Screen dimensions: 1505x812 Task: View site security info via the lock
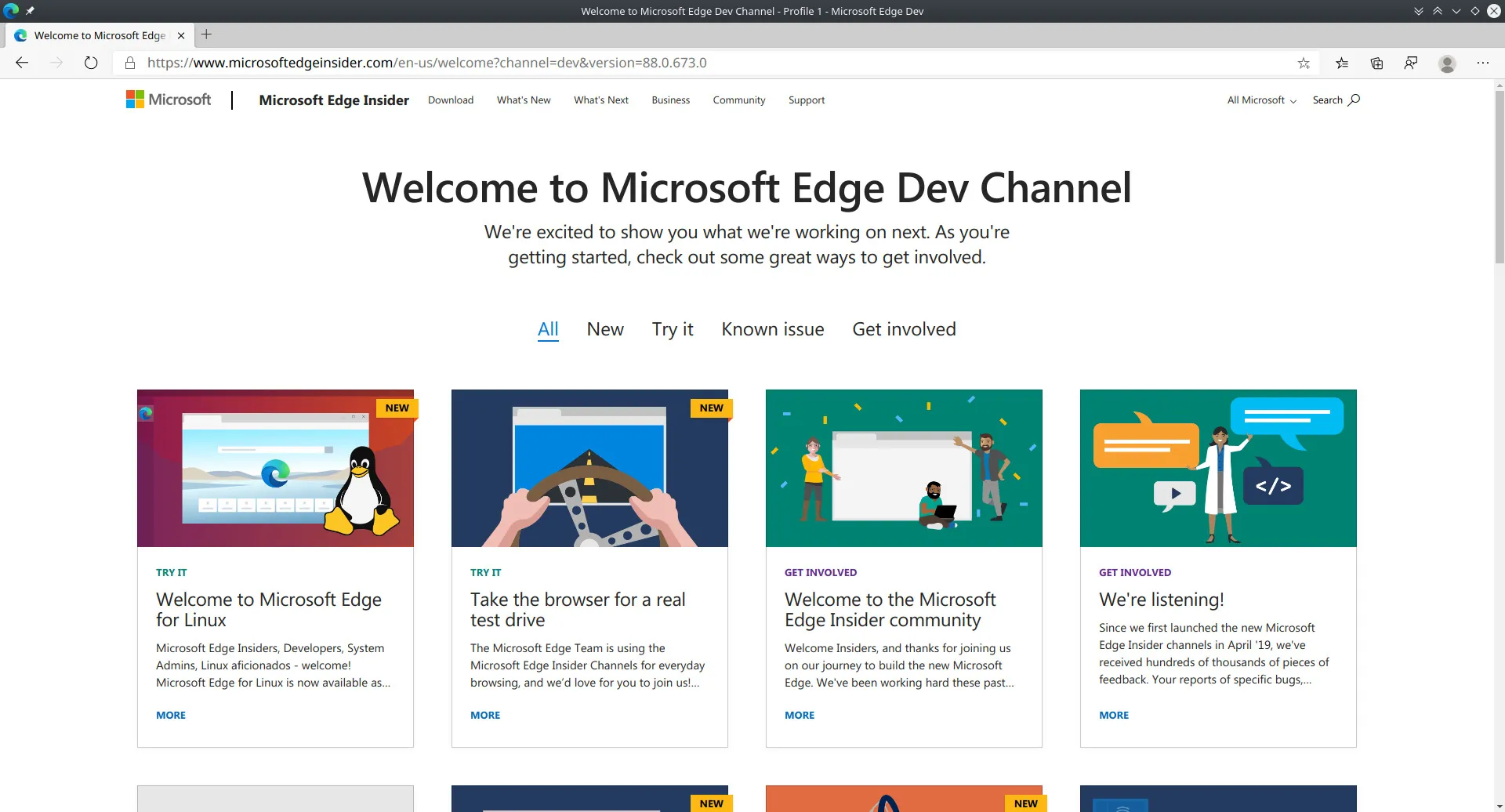(x=130, y=63)
